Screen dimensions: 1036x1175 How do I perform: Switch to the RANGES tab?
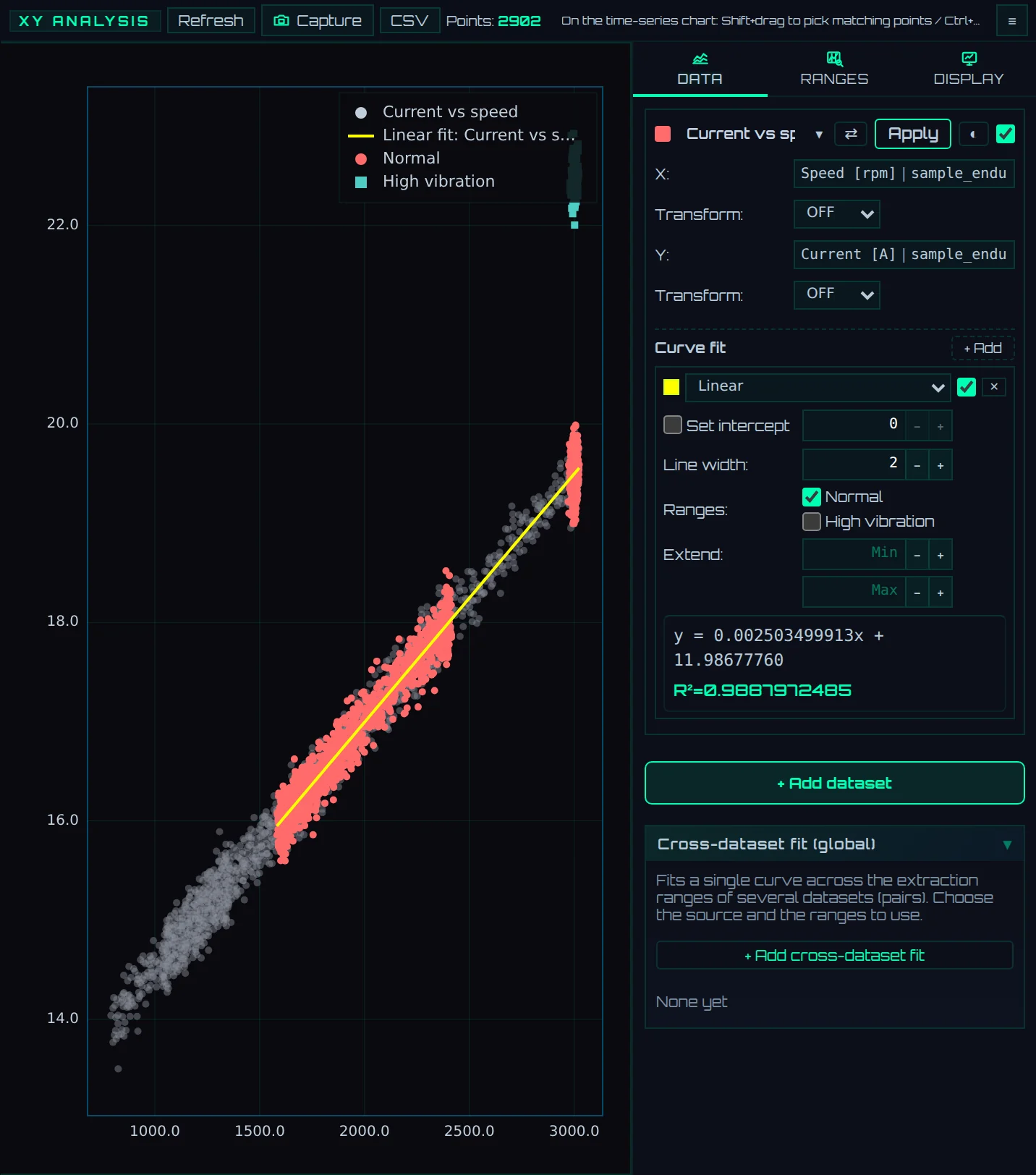tap(834, 69)
